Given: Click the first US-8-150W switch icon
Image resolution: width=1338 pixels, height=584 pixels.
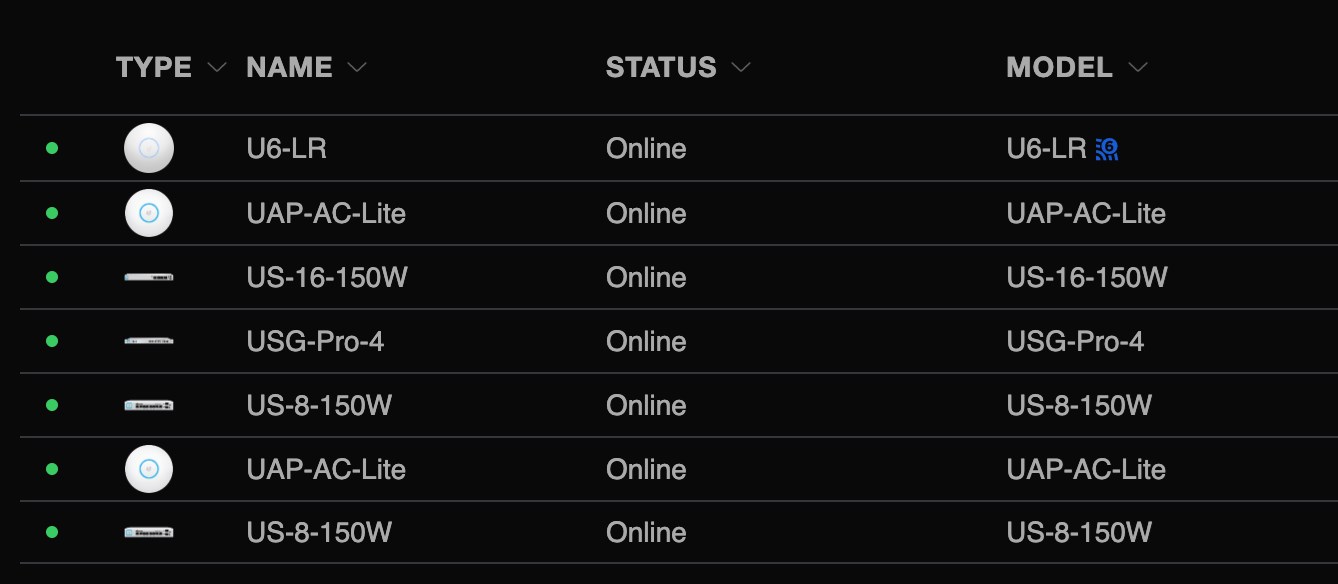Looking at the screenshot, I should click(x=149, y=405).
